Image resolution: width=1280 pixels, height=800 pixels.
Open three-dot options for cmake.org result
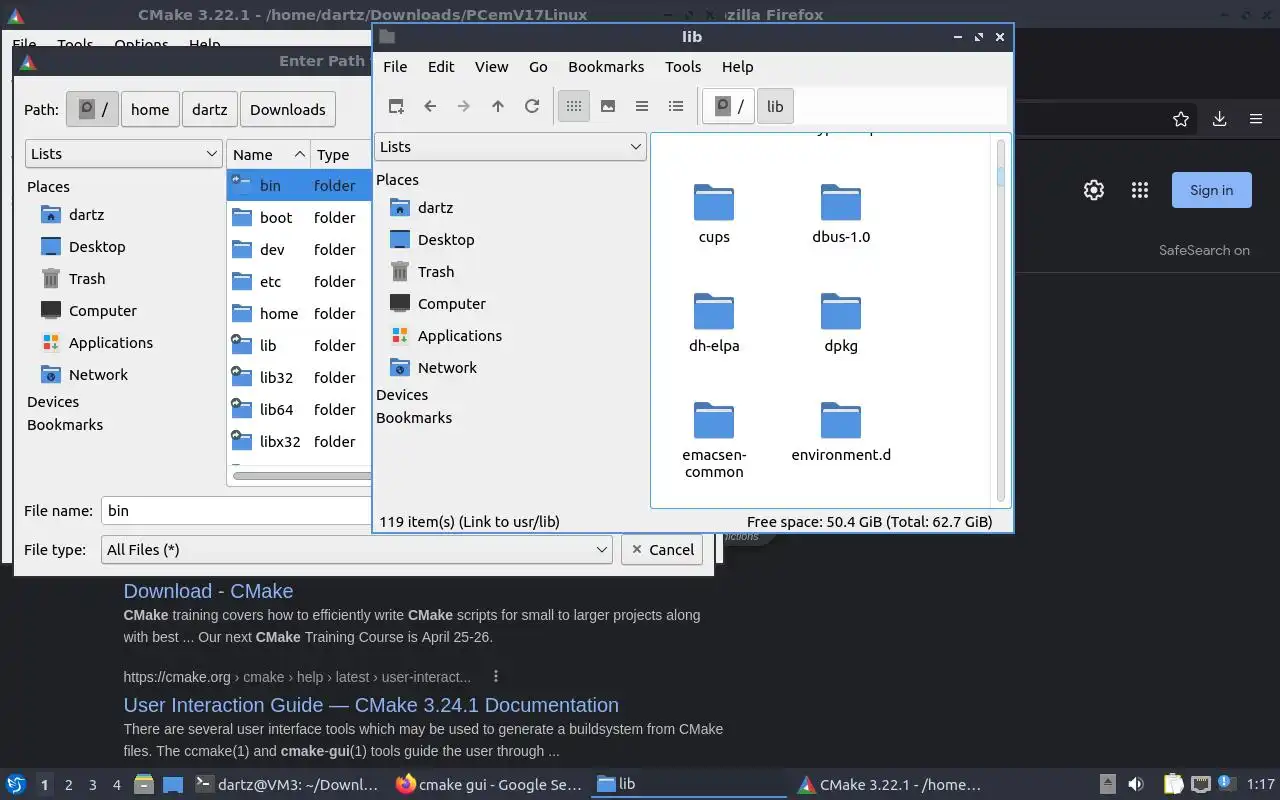(x=495, y=676)
